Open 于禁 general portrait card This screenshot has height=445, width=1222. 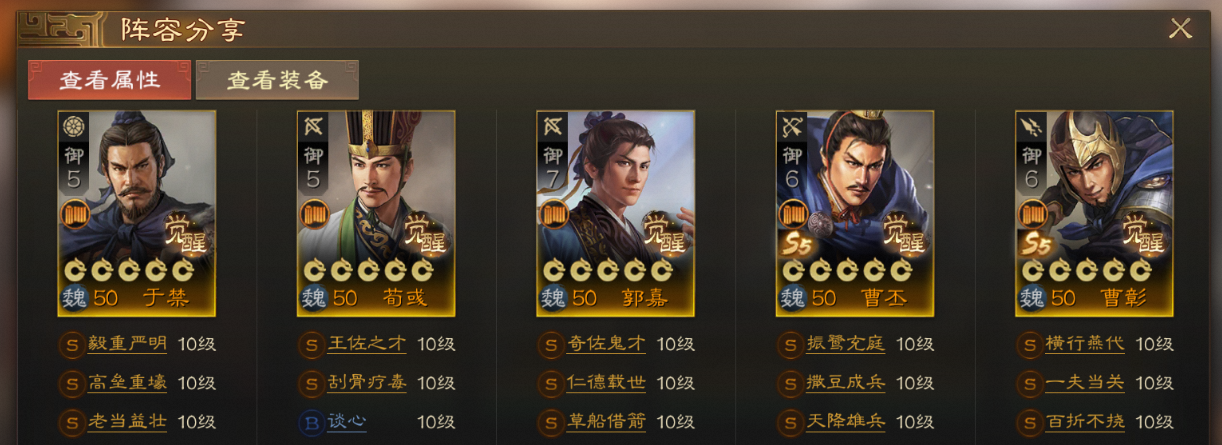[x=137, y=213]
